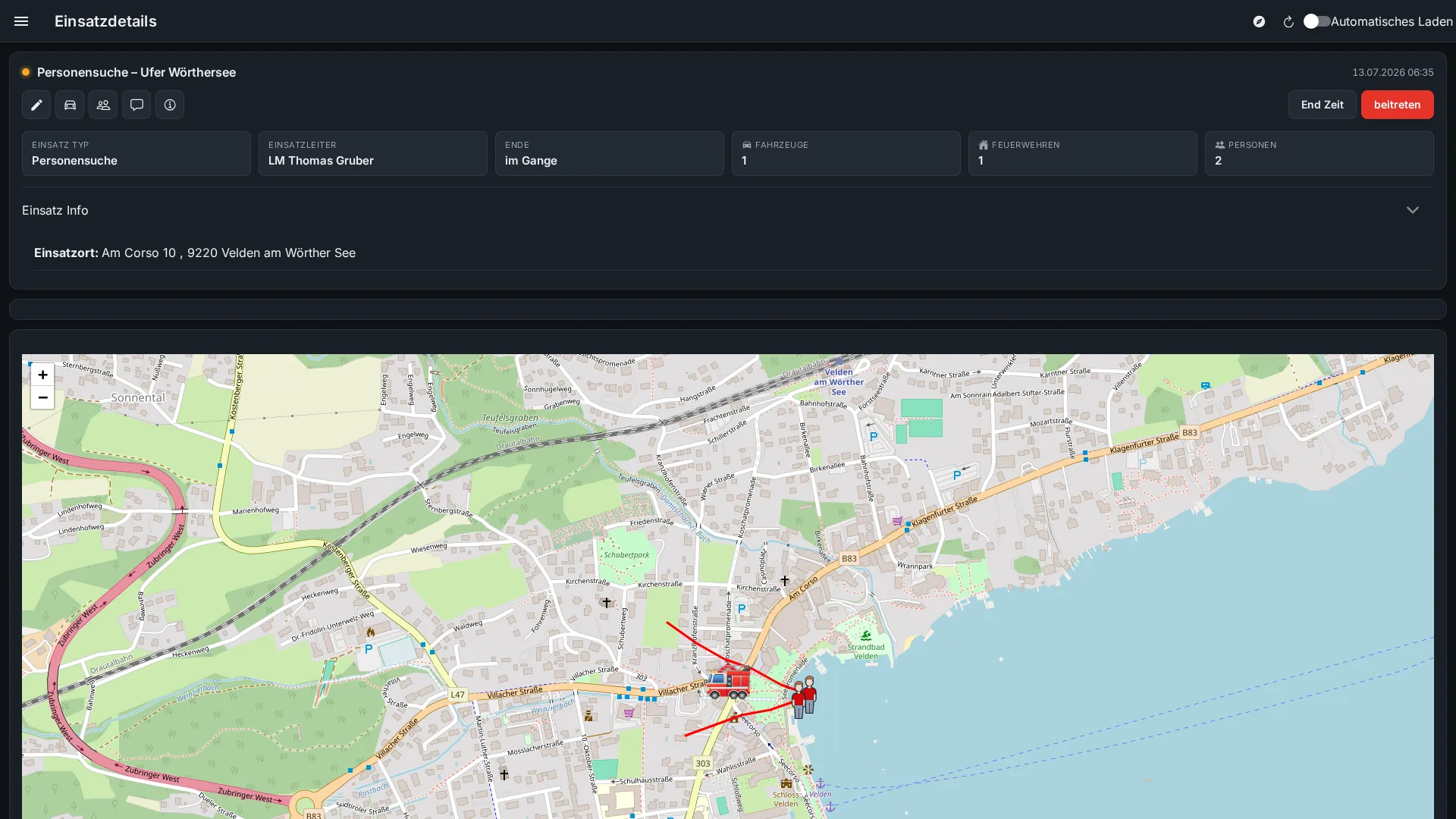The height and width of the screenshot is (819, 1456).
Task: Open the people group icon
Action: (x=103, y=105)
